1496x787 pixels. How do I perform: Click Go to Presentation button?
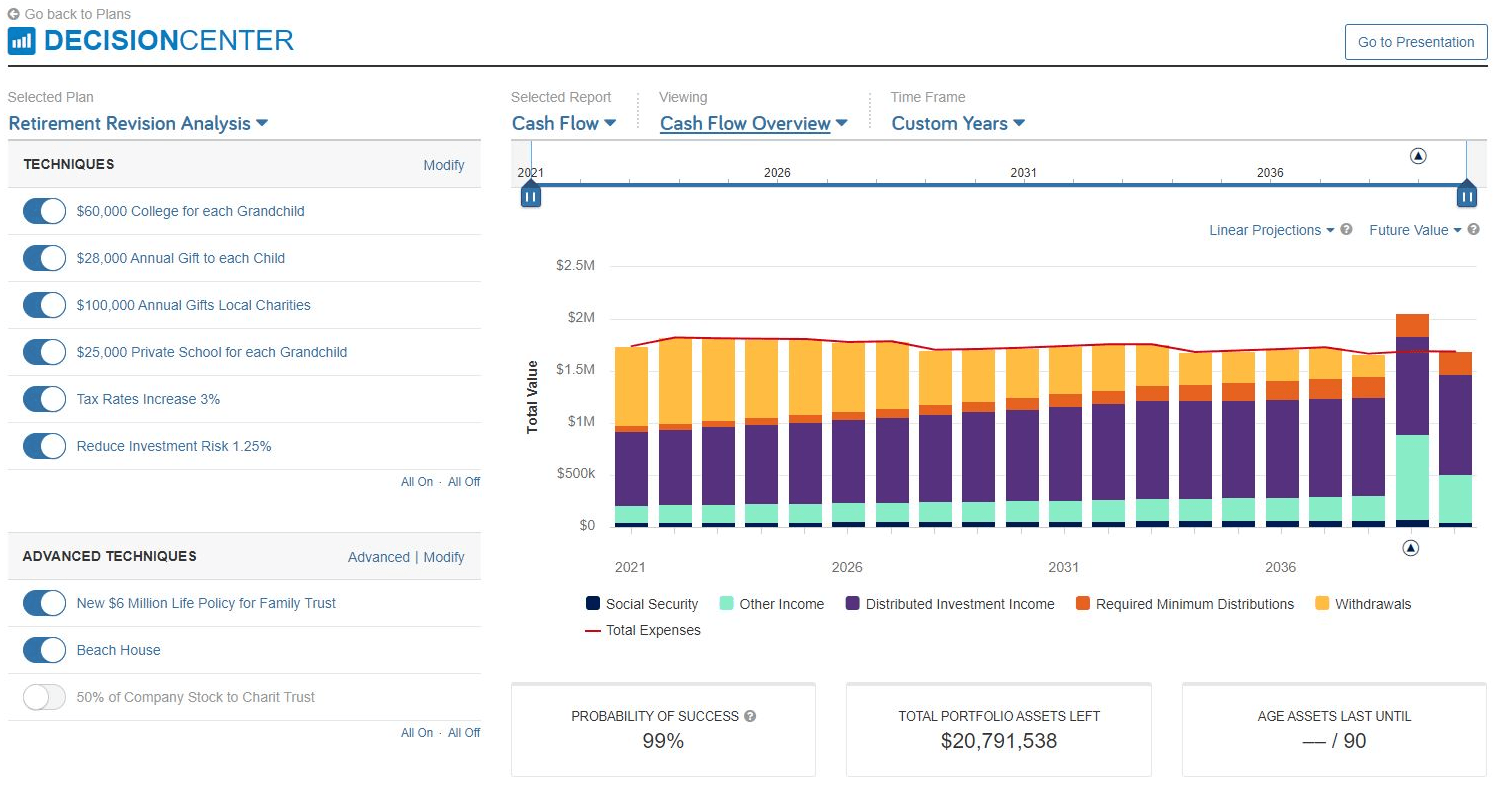[x=1416, y=42]
